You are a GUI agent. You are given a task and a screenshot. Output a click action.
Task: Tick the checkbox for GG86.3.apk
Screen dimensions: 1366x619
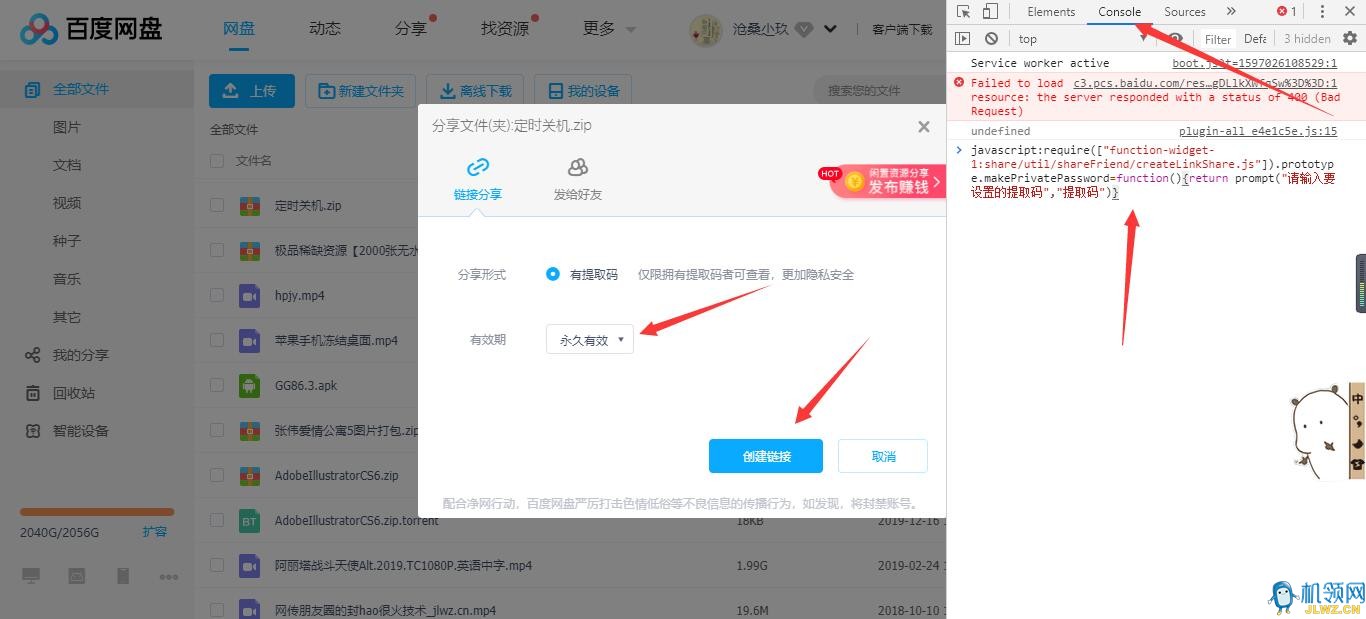(x=217, y=385)
